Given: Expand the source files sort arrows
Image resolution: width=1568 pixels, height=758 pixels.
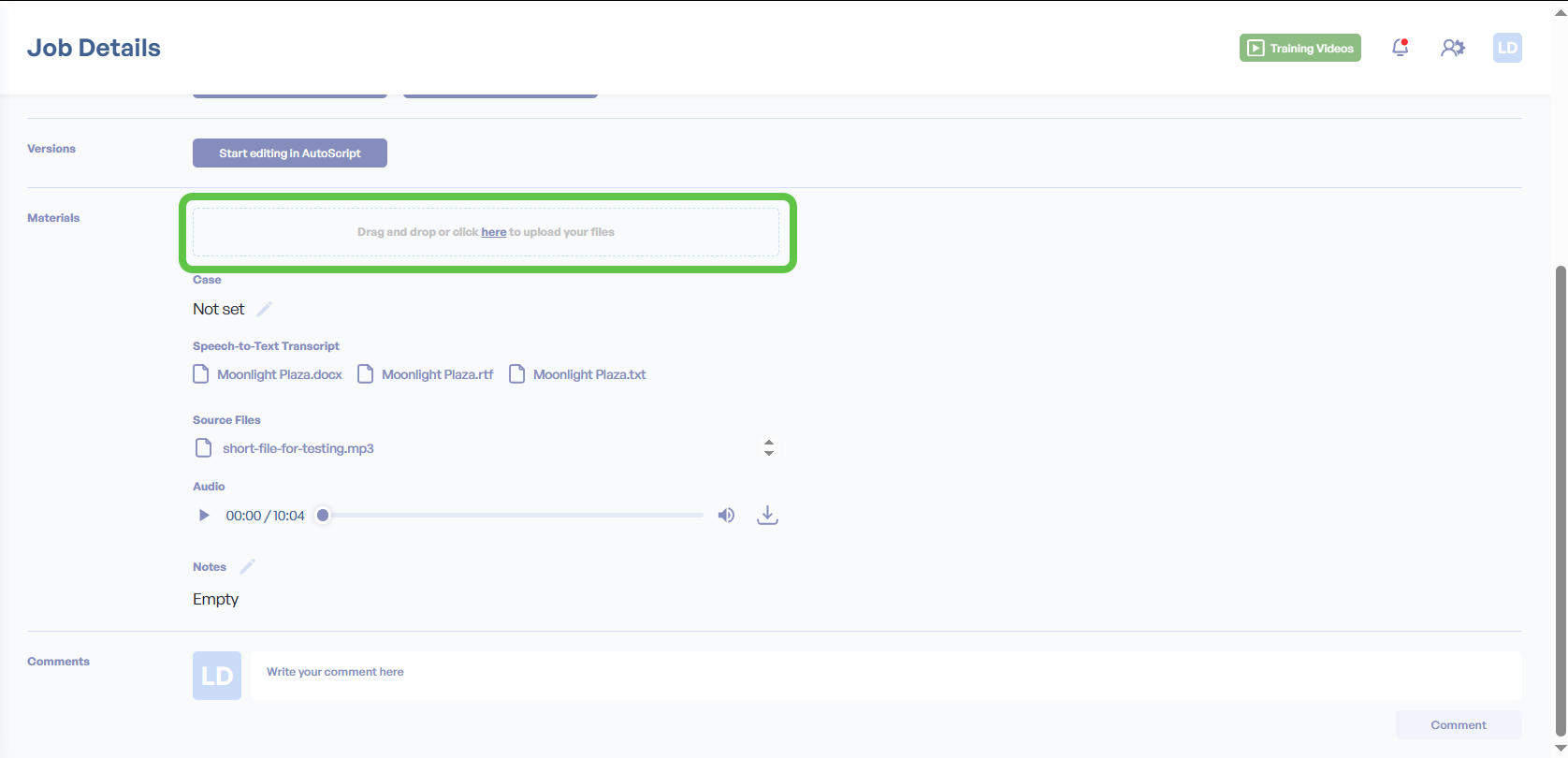Looking at the screenshot, I should click(768, 448).
